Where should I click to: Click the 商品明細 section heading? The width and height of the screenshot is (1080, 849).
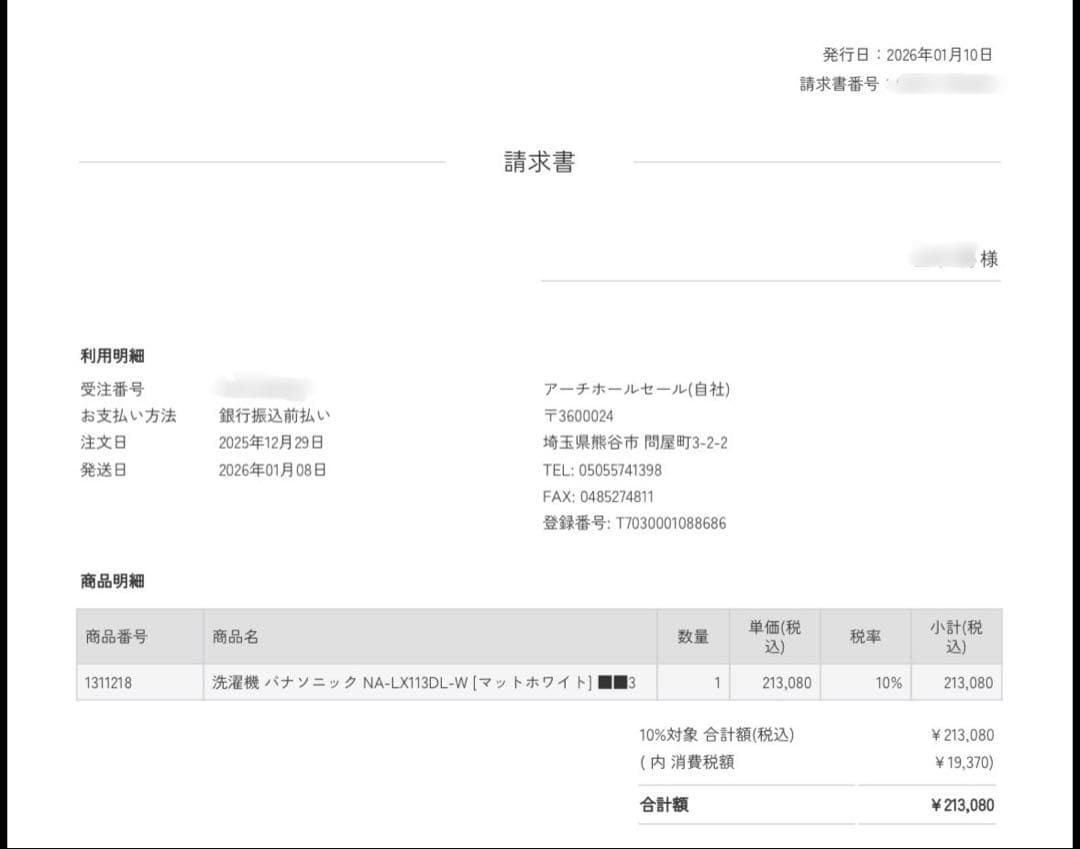(113, 580)
